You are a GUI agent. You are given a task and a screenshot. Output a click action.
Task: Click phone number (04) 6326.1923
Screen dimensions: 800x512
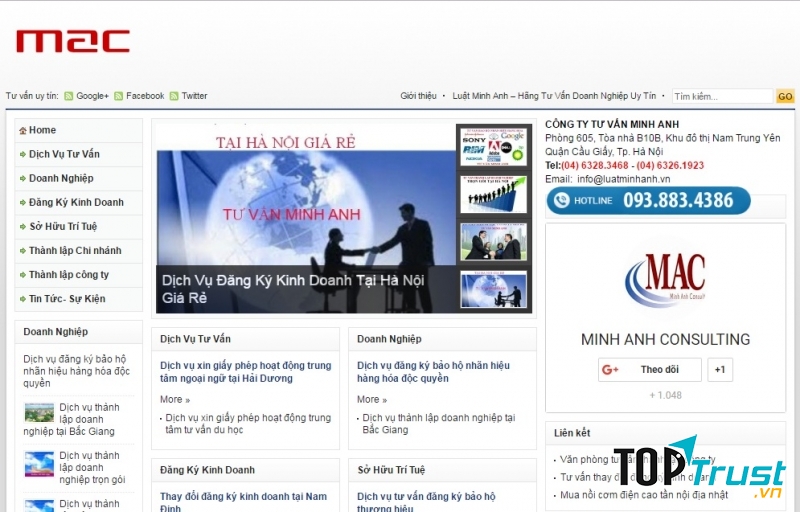pyautogui.click(x=670, y=165)
